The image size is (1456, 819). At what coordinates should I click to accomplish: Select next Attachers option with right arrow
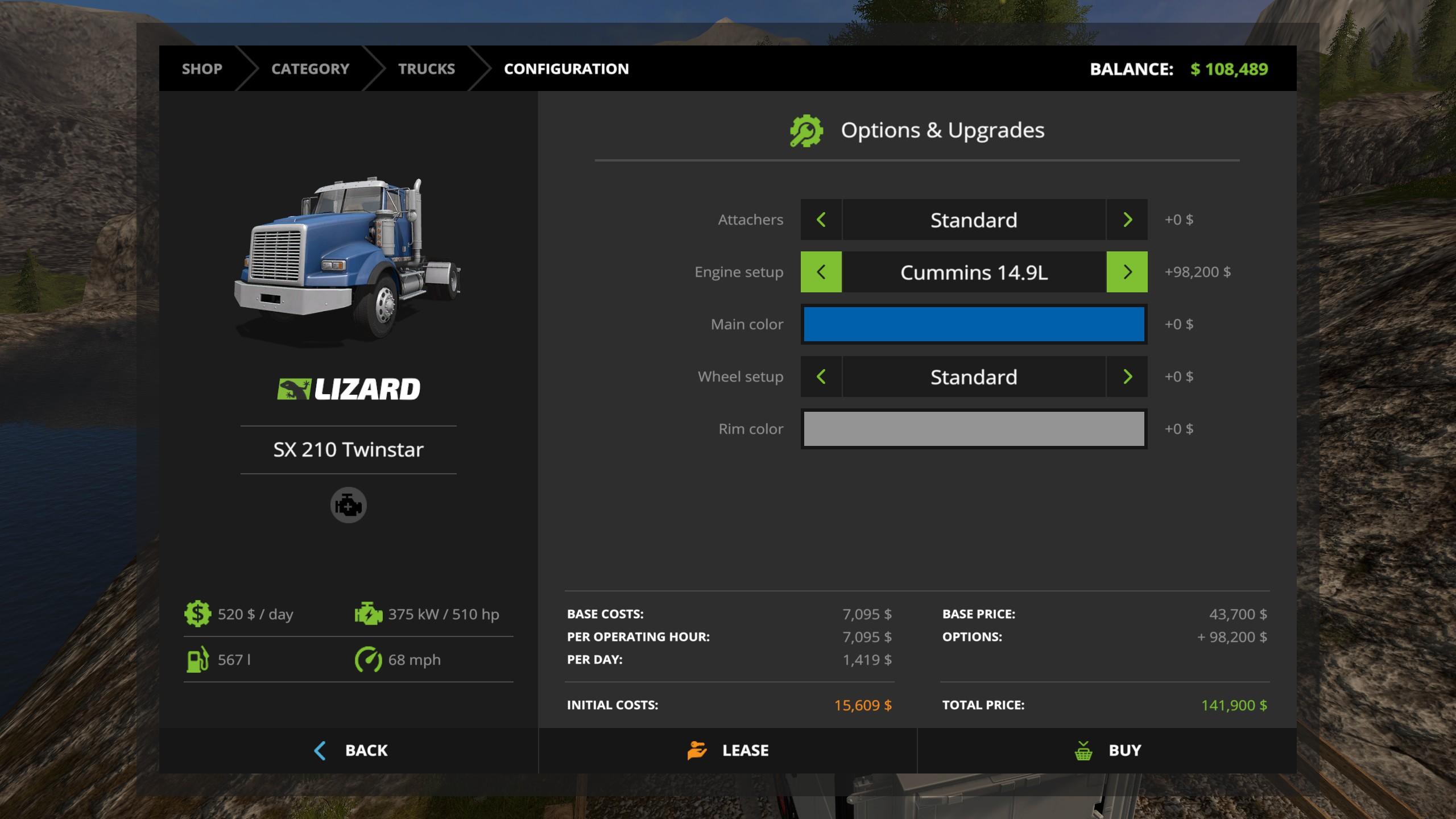(x=1127, y=220)
